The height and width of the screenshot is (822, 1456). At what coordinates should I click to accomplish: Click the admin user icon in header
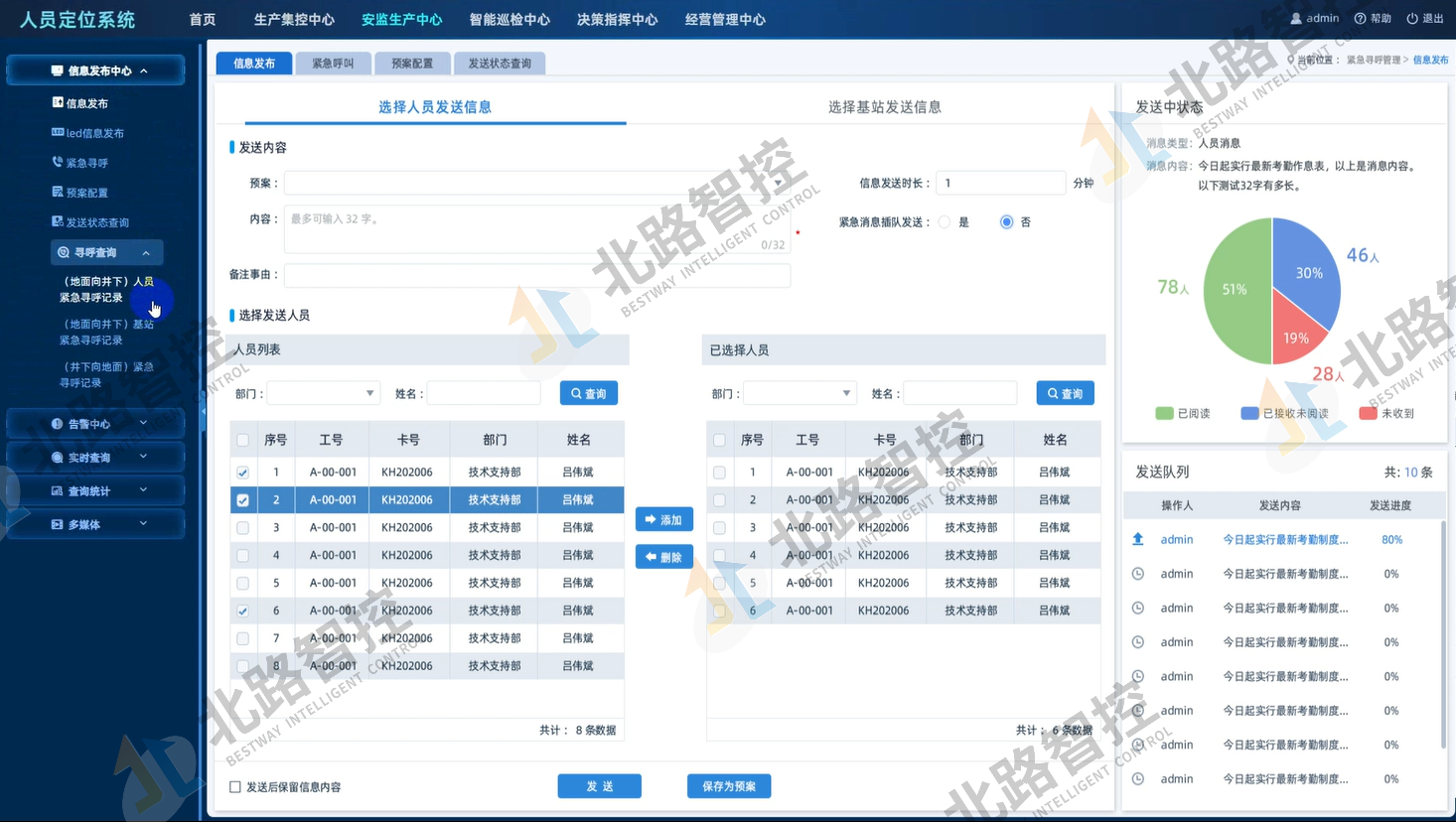click(x=1296, y=19)
